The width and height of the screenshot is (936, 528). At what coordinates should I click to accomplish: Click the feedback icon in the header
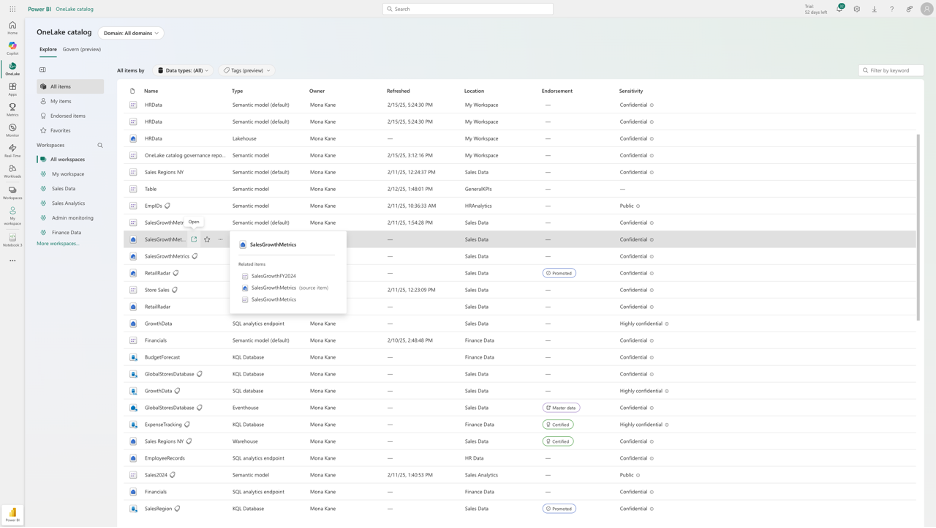tap(909, 9)
